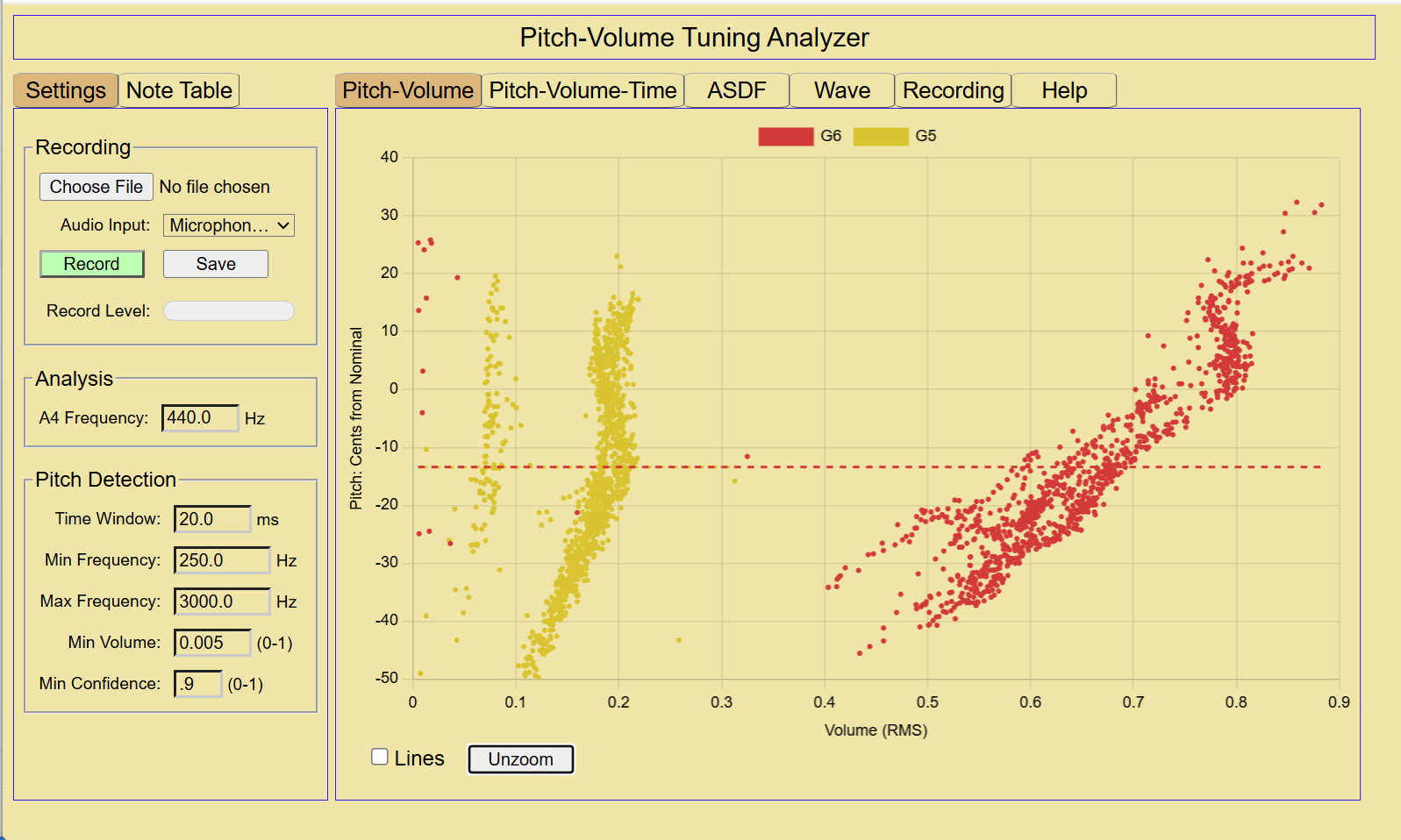This screenshot has width=1401, height=840.
Task: Switch to the Settings tab
Action: tap(66, 90)
